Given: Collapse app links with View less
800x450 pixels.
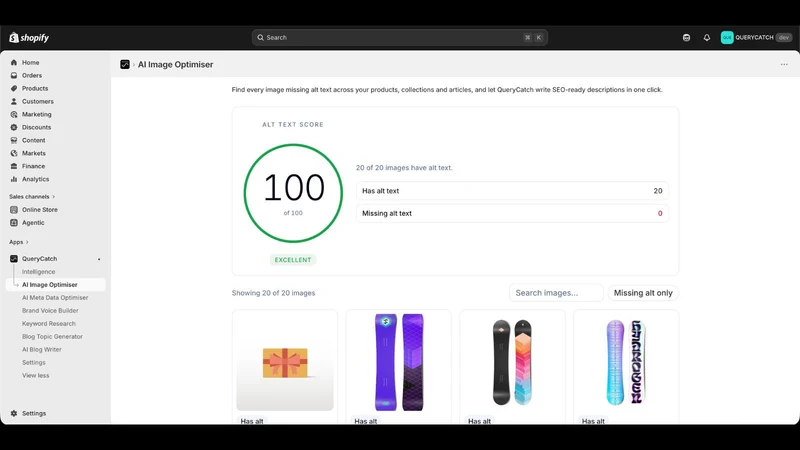Looking at the screenshot, I should tap(36, 375).
